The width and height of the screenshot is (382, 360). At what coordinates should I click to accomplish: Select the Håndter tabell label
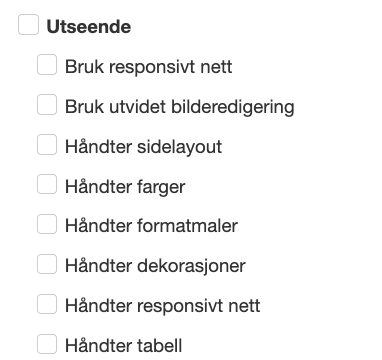pyautogui.click(x=123, y=346)
